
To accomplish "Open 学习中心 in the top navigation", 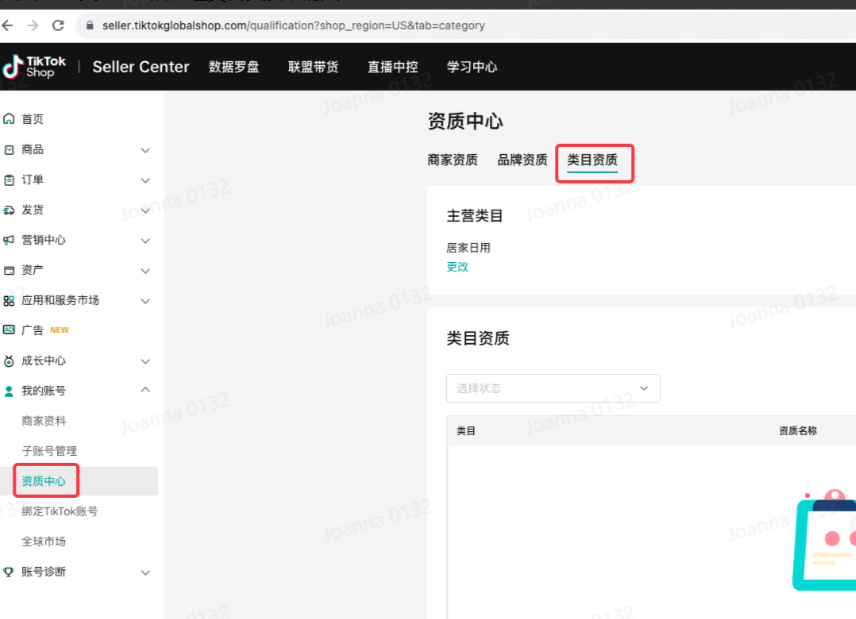I will click(472, 67).
